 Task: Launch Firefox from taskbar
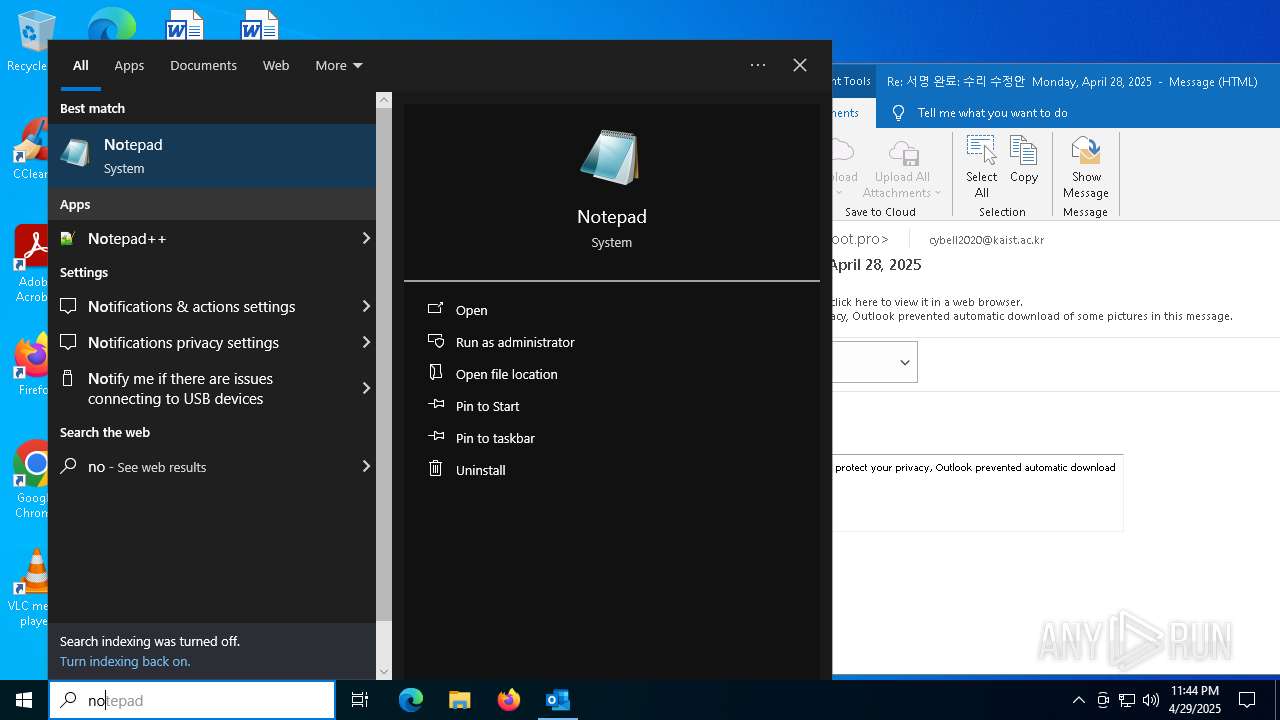click(x=508, y=700)
